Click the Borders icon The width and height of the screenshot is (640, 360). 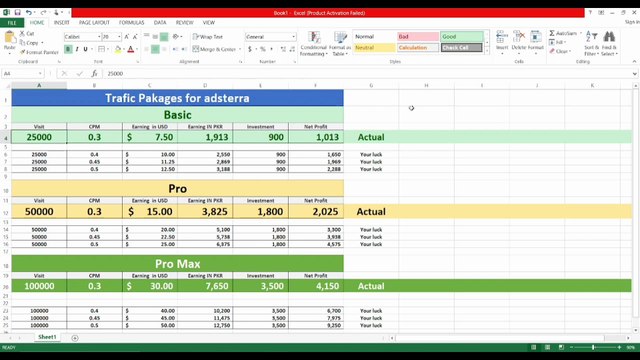click(x=101, y=49)
